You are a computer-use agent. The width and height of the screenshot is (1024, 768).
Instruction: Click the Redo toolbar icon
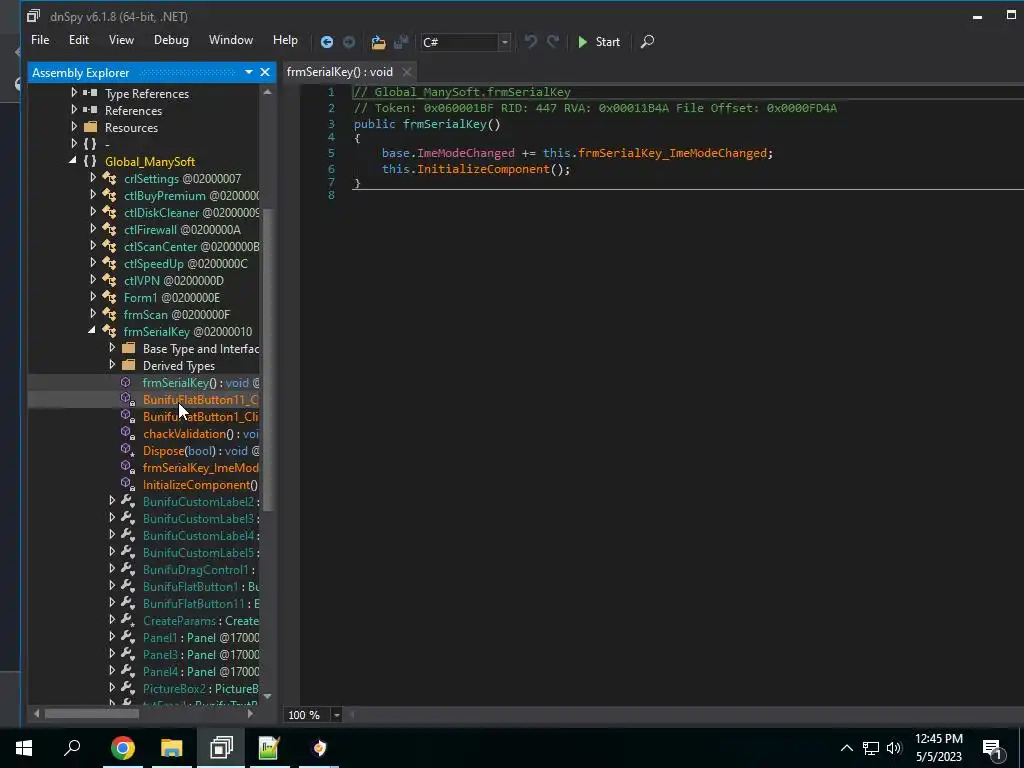pos(552,42)
